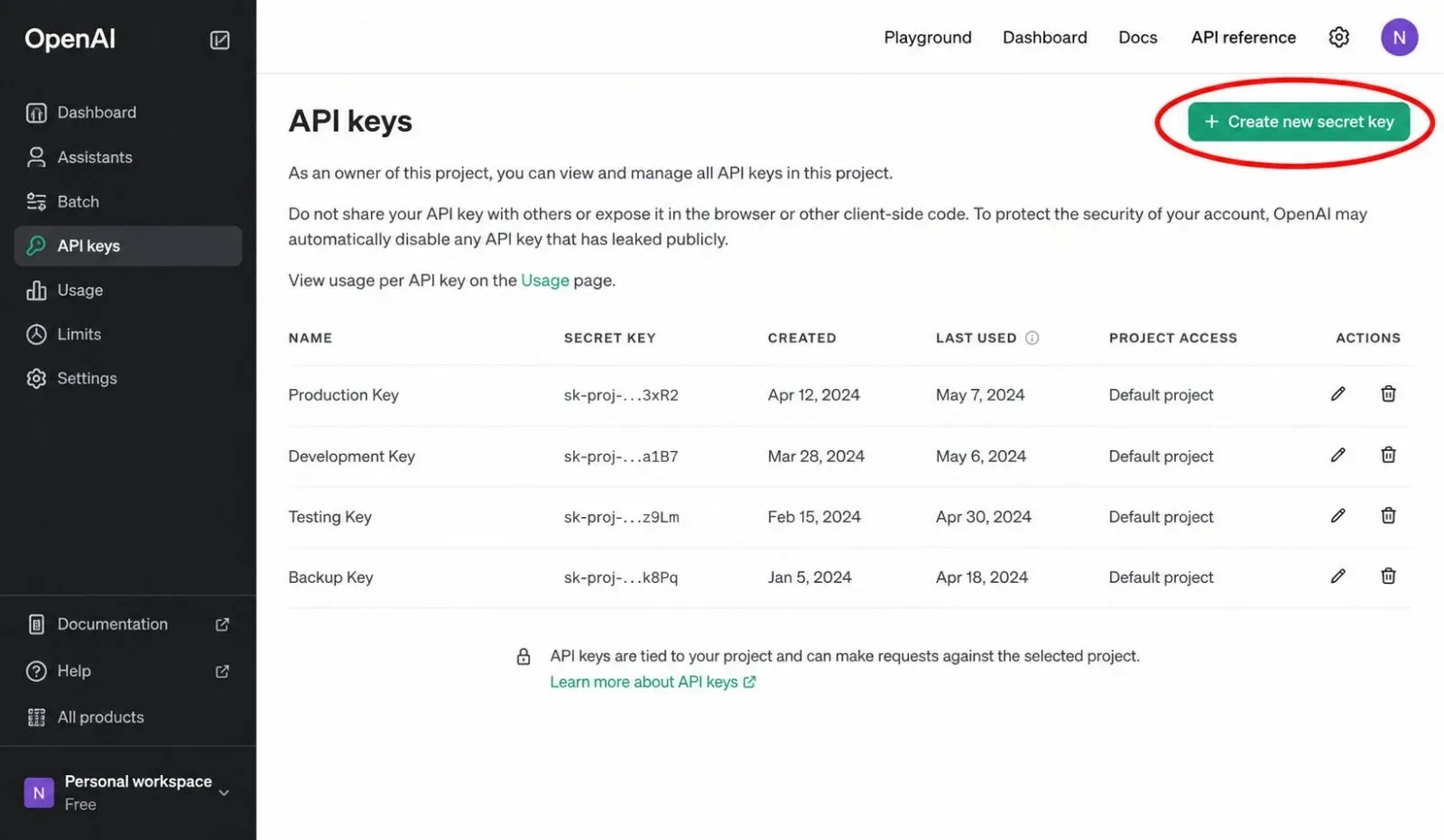Viewport: 1444px width, 840px height.
Task: Open the user avatar N profile menu
Action: 1399,37
